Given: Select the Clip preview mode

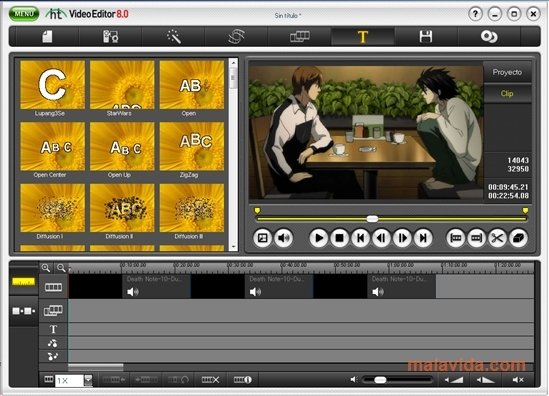Looking at the screenshot, I should [507, 93].
